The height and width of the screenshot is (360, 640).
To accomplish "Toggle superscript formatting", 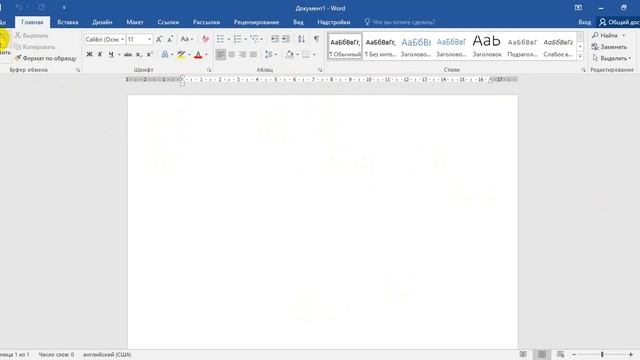I will coord(149,54).
